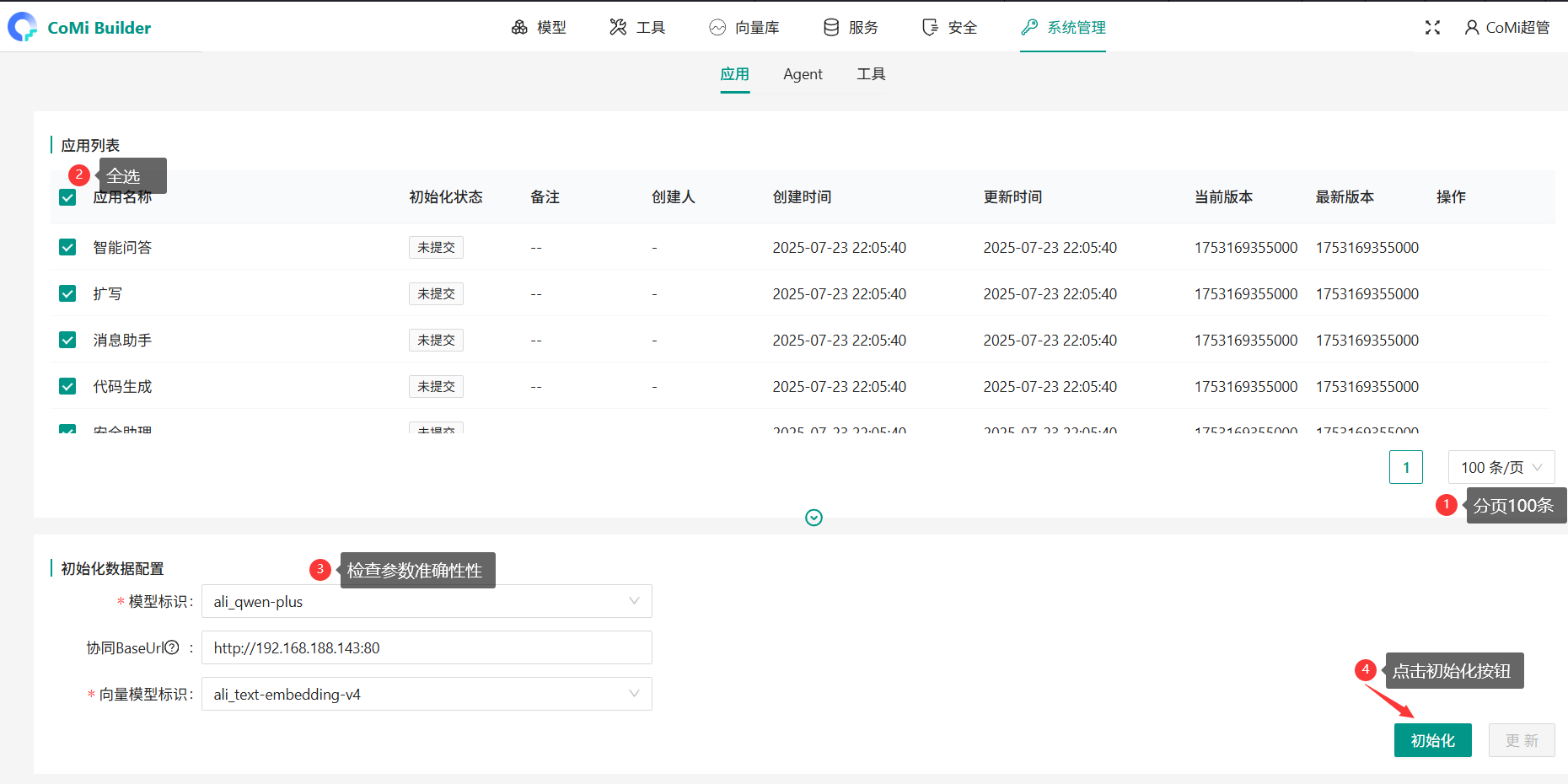Image resolution: width=1568 pixels, height=784 pixels.
Task: Click the 初始化 button
Action: tap(1432, 740)
